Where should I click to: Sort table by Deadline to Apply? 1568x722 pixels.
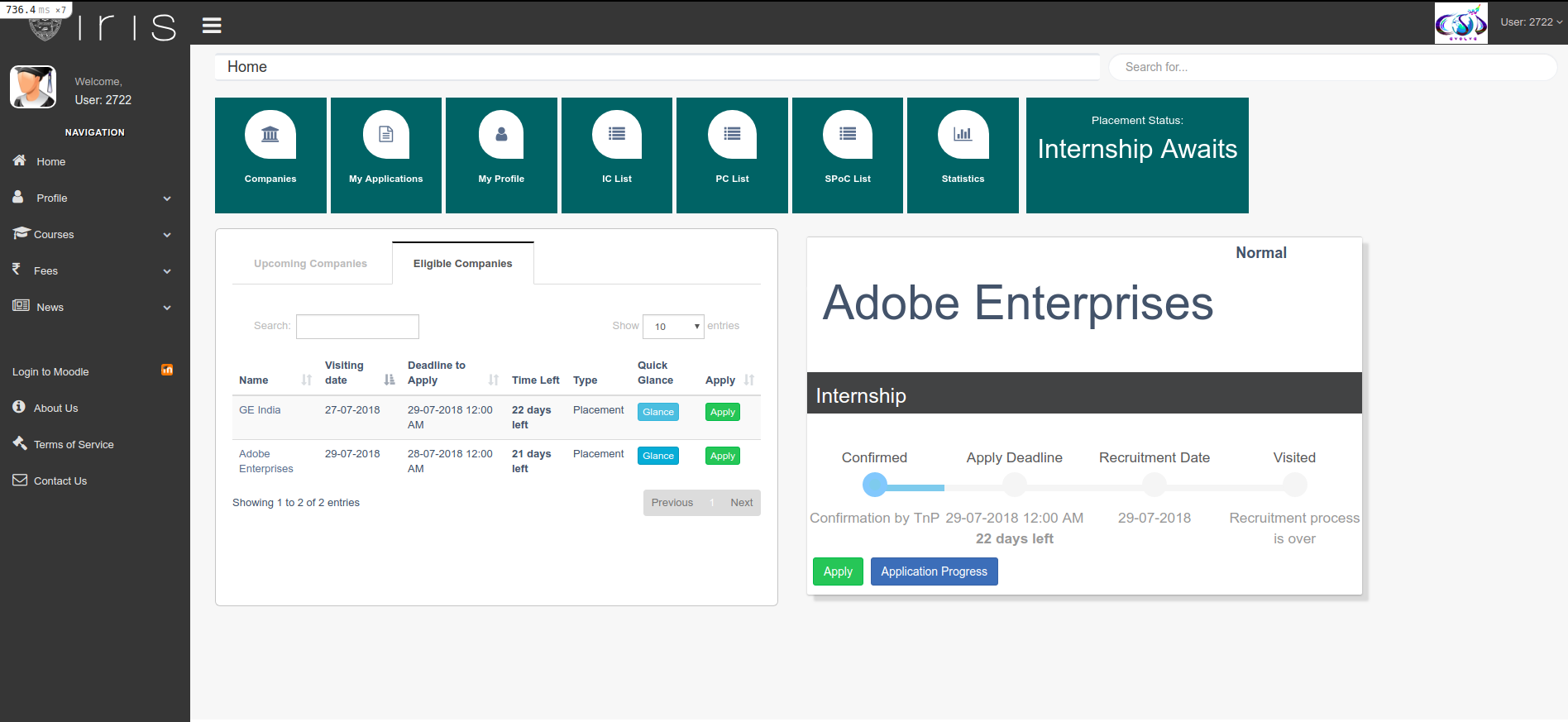(x=494, y=380)
